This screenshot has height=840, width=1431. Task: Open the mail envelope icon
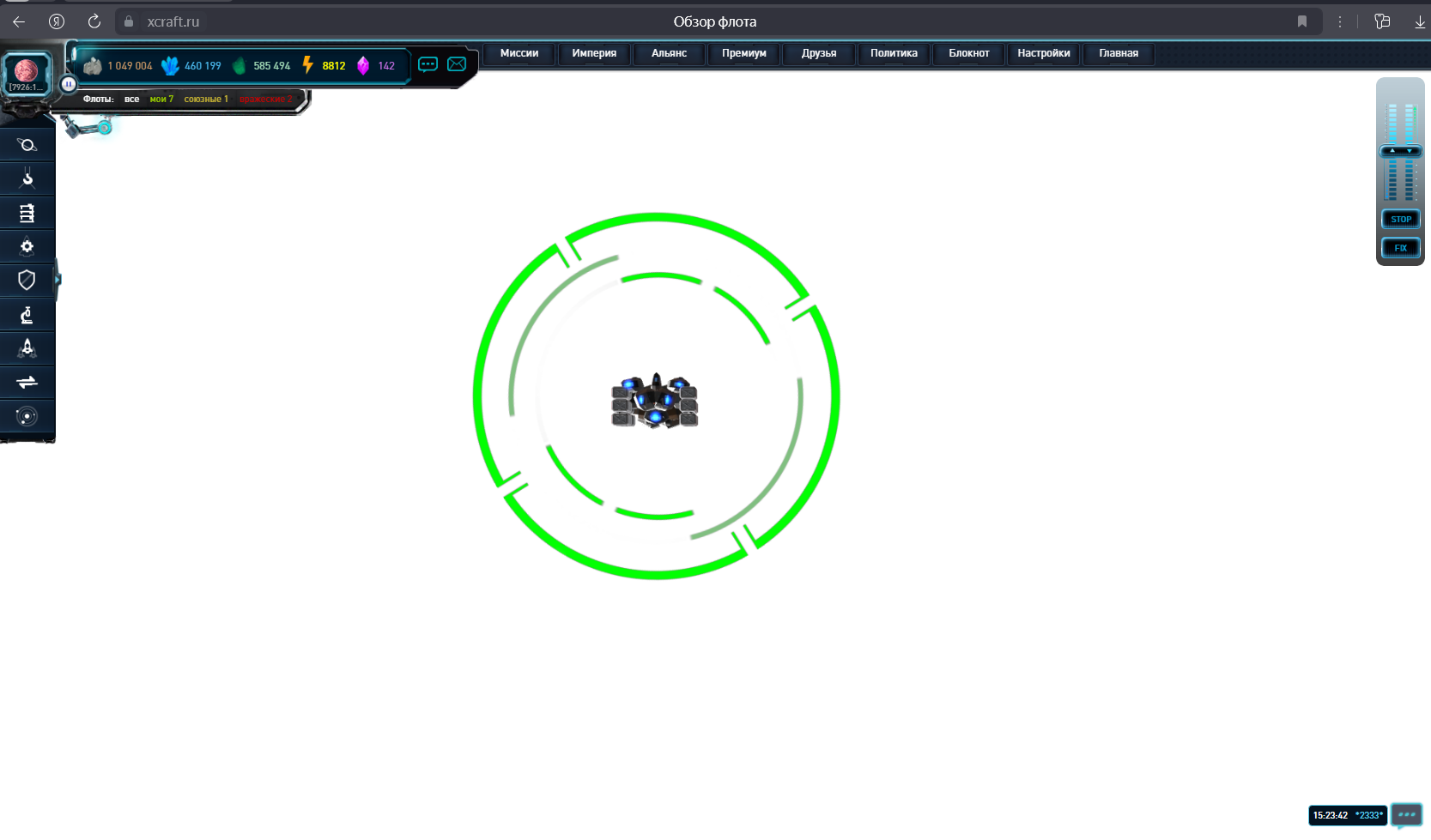pos(457,64)
